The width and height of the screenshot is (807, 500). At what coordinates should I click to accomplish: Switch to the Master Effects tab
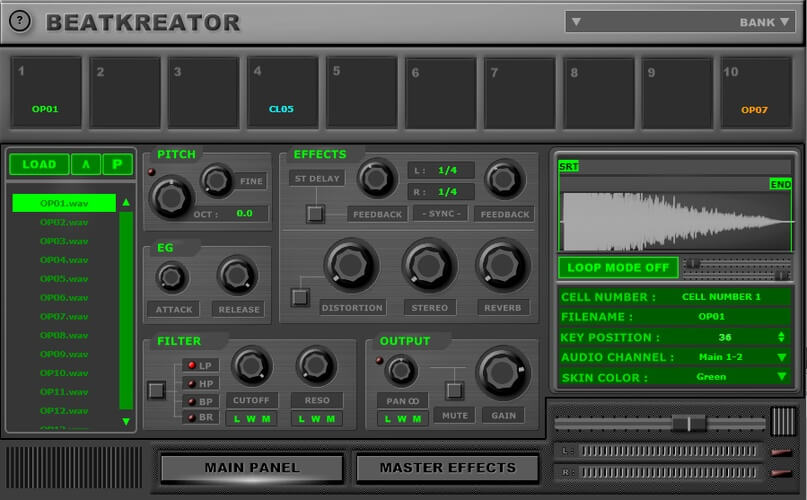pyautogui.click(x=447, y=468)
